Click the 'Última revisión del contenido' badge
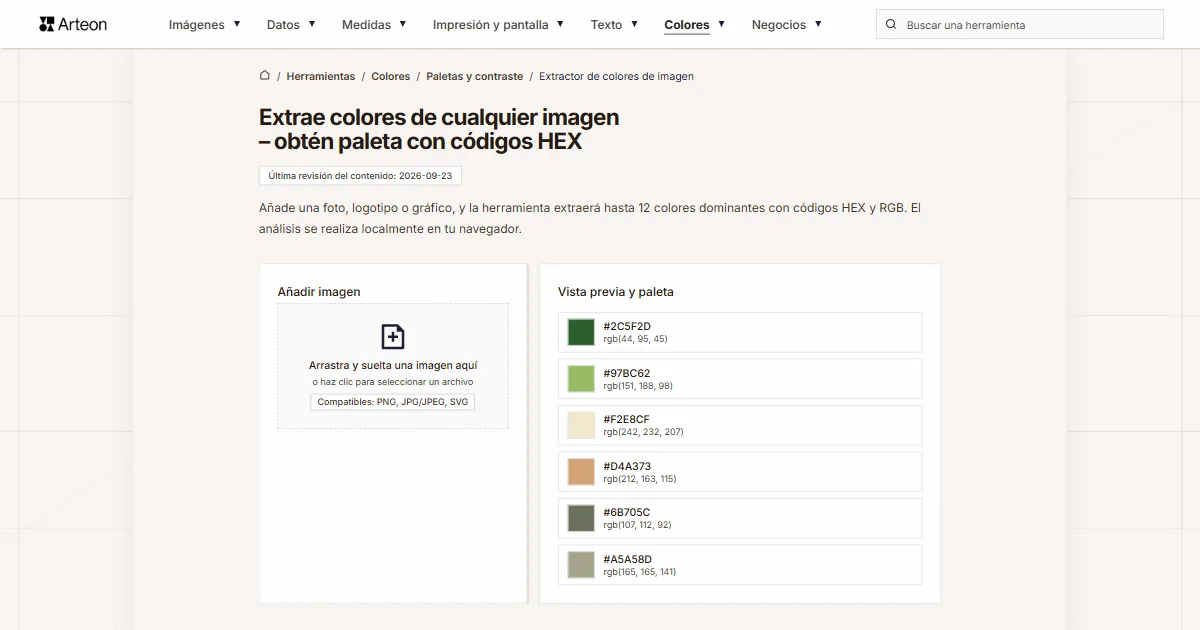The width and height of the screenshot is (1200, 630). 360,175
